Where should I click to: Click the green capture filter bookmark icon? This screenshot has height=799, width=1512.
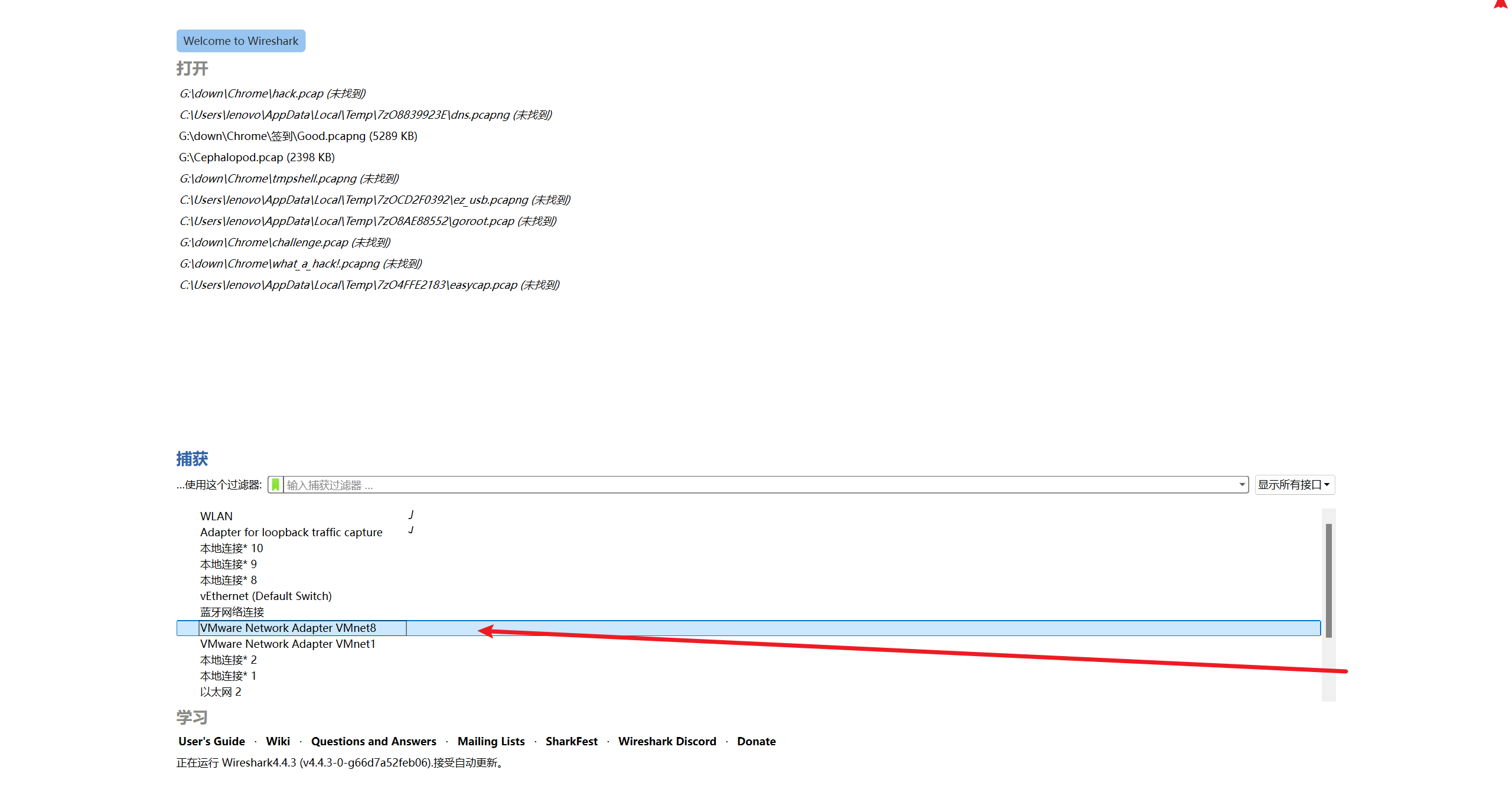click(x=275, y=485)
